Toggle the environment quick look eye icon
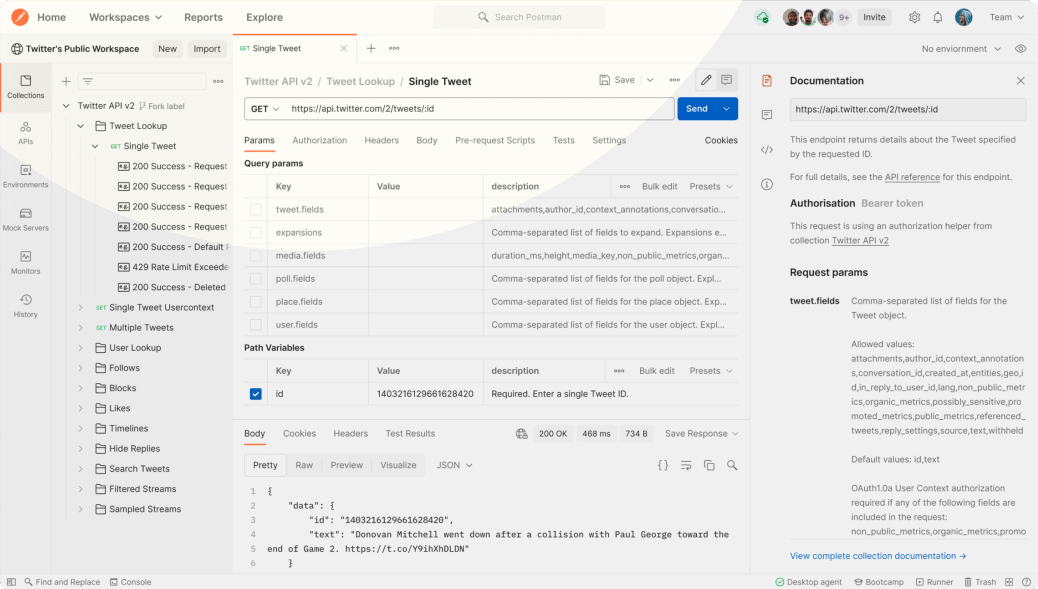The image size is (1038, 589). coord(1019,48)
